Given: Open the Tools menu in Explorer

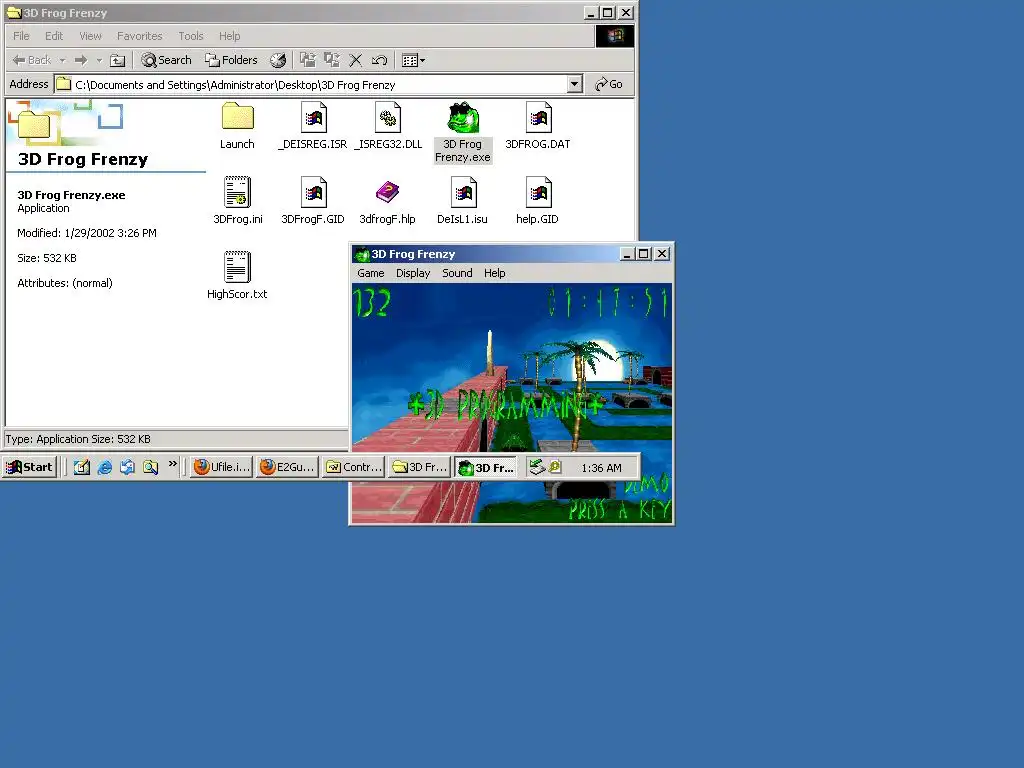Looking at the screenshot, I should pyautogui.click(x=191, y=36).
